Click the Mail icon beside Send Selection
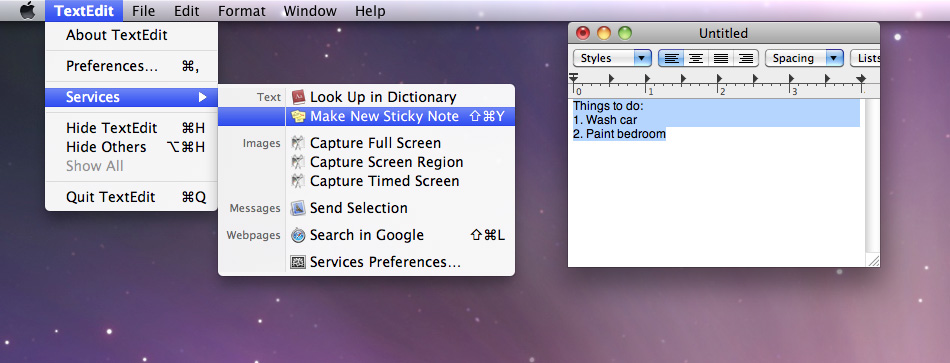Image resolution: width=950 pixels, height=363 pixels. point(297,208)
